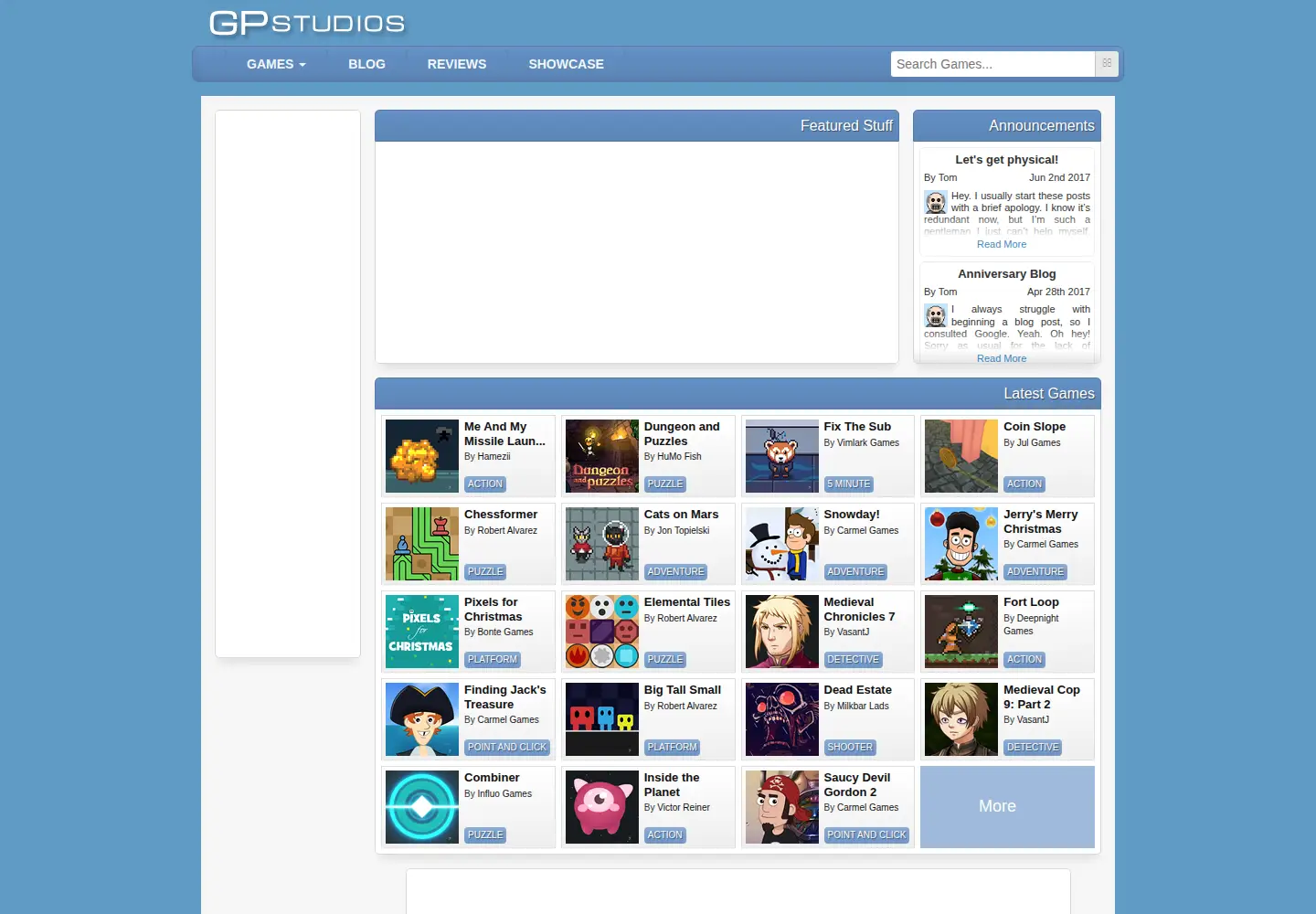Open the Inside the Planet thumbnail
This screenshot has width=1316, height=914.
click(602, 807)
